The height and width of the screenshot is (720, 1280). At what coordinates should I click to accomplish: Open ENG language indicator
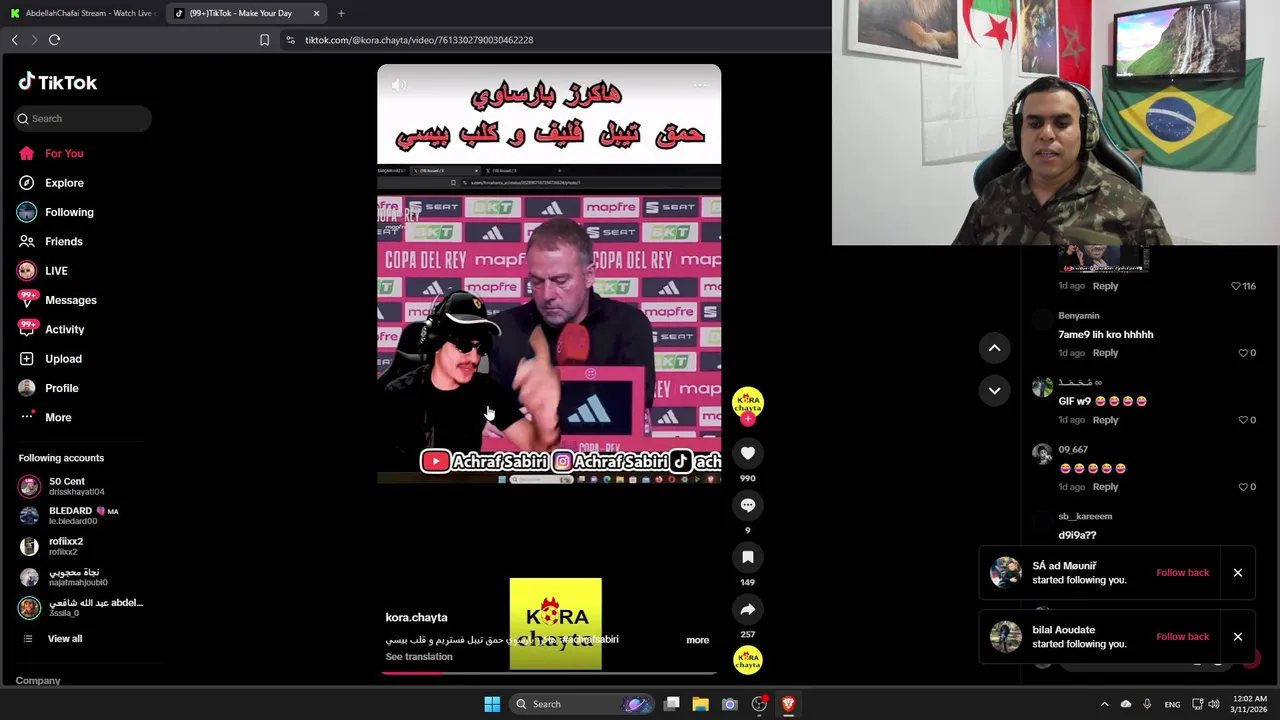pos(1172,704)
